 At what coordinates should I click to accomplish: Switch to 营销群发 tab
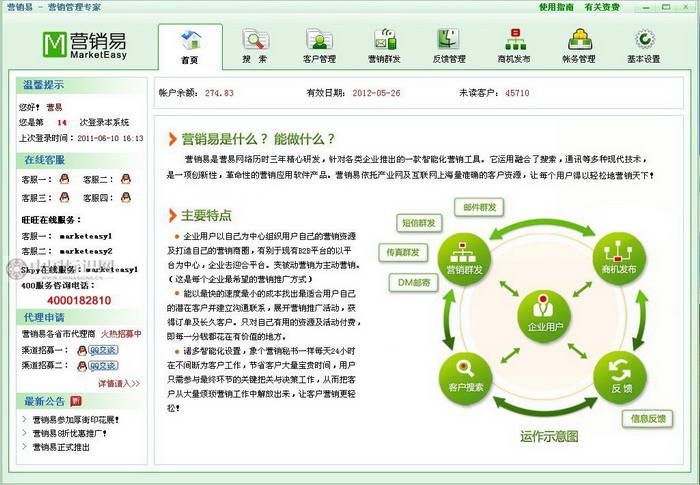tap(384, 47)
